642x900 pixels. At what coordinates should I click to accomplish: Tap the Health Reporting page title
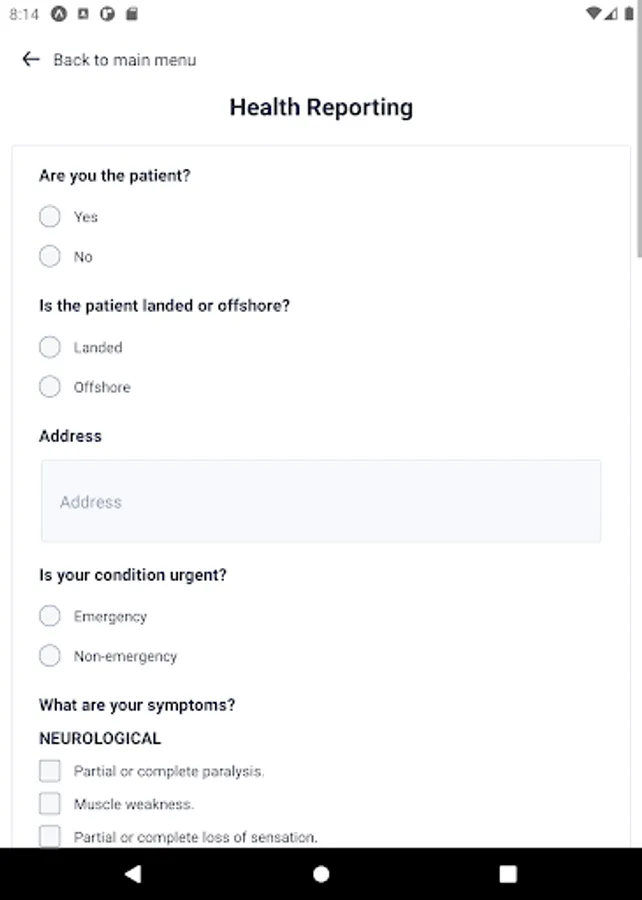tap(321, 107)
